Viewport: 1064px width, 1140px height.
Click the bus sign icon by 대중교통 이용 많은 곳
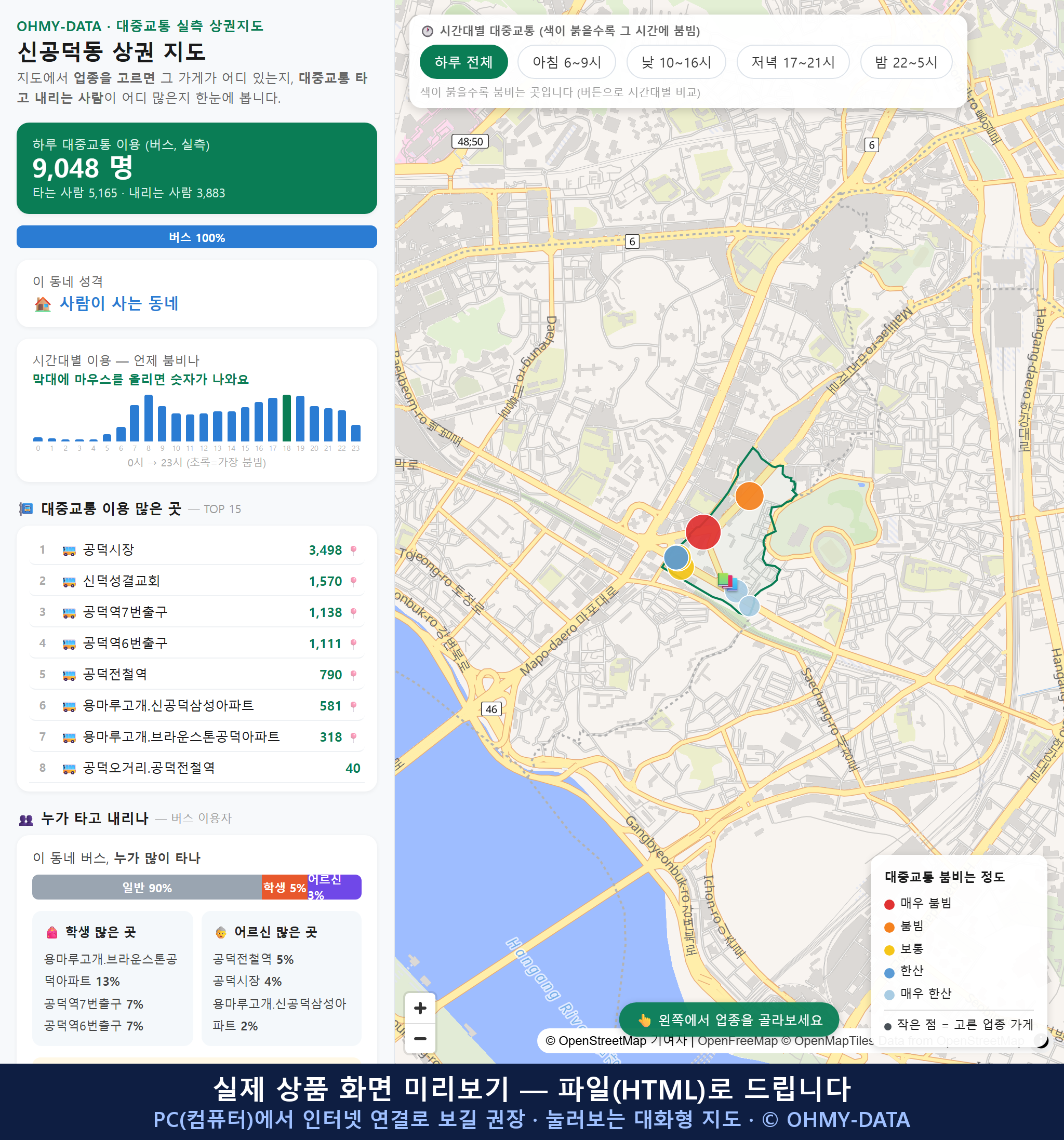(26, 508)
